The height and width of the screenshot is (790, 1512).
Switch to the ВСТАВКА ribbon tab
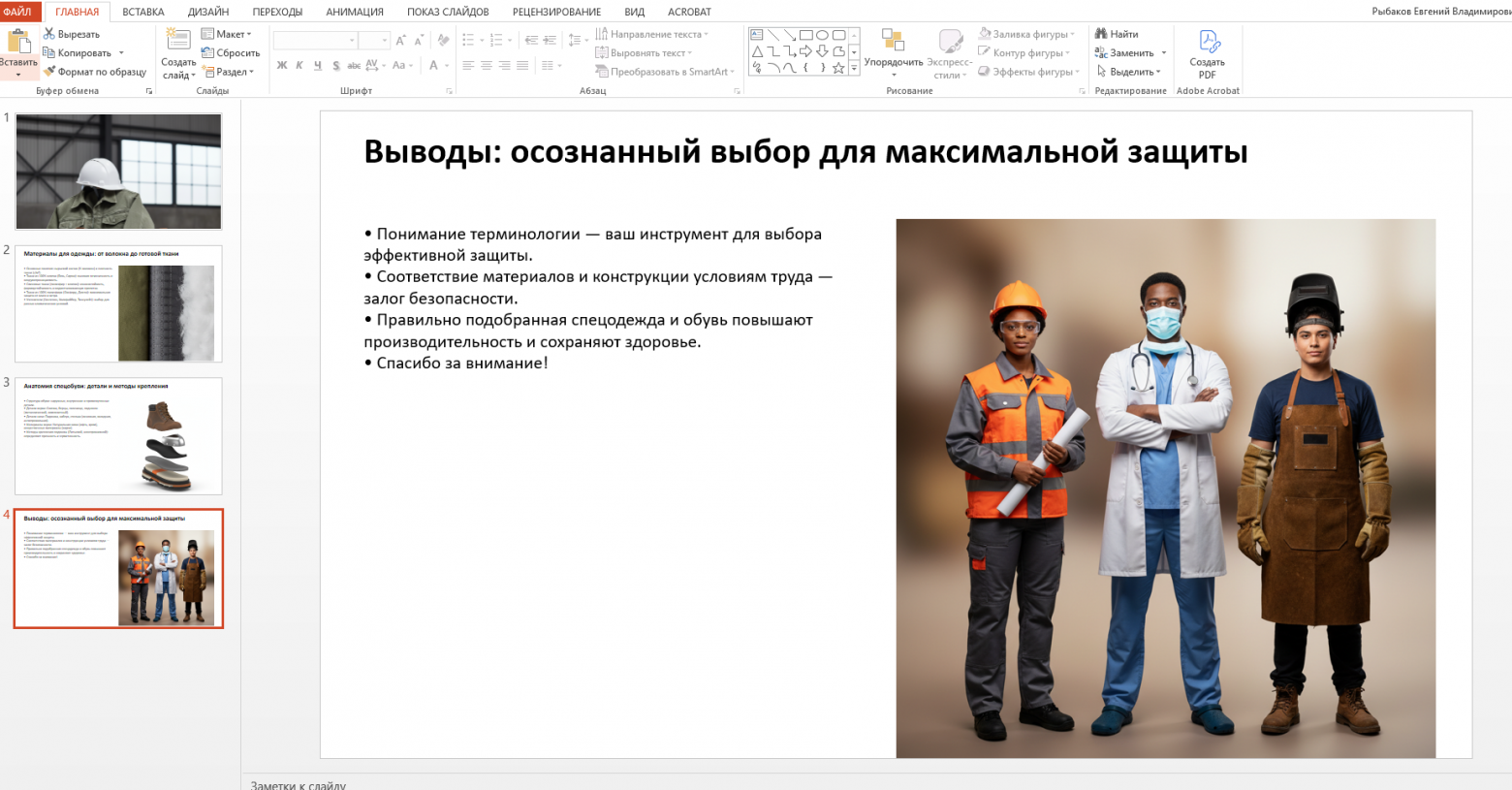click(x=142, y=12)
